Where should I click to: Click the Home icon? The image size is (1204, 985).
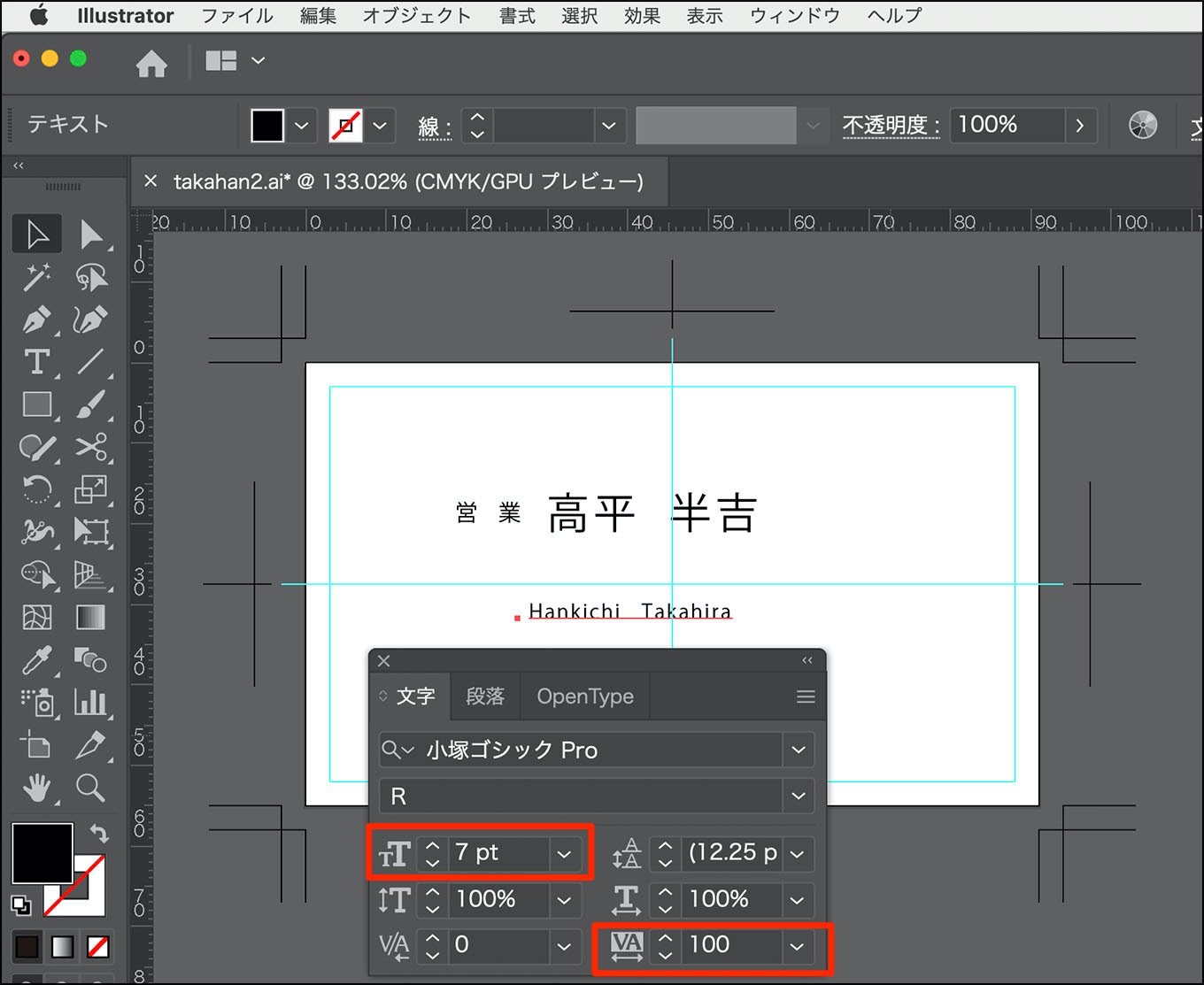point(151,63)
